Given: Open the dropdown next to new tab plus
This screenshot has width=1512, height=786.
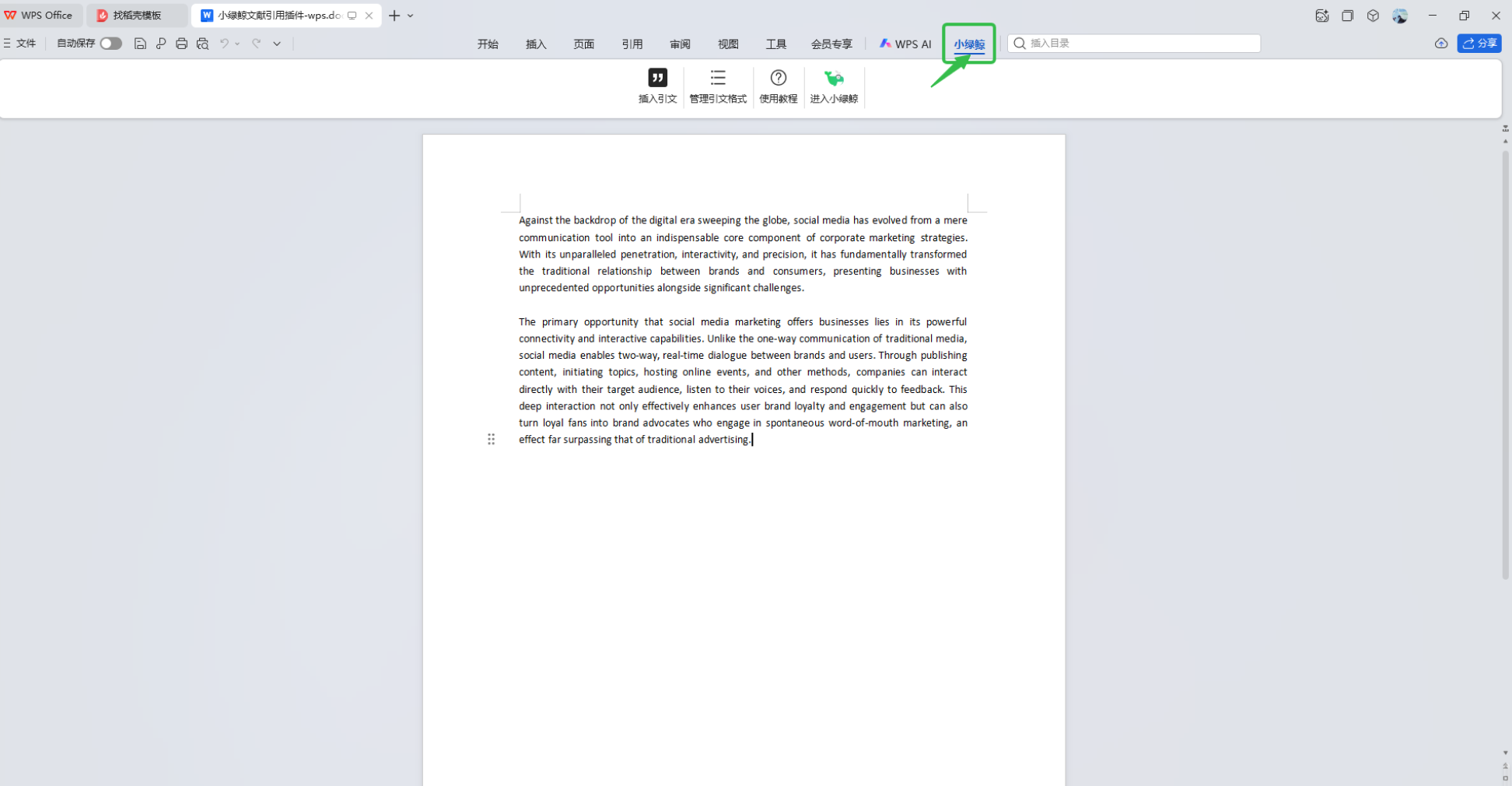Looking at the screenshot, I should coord(411,16).
